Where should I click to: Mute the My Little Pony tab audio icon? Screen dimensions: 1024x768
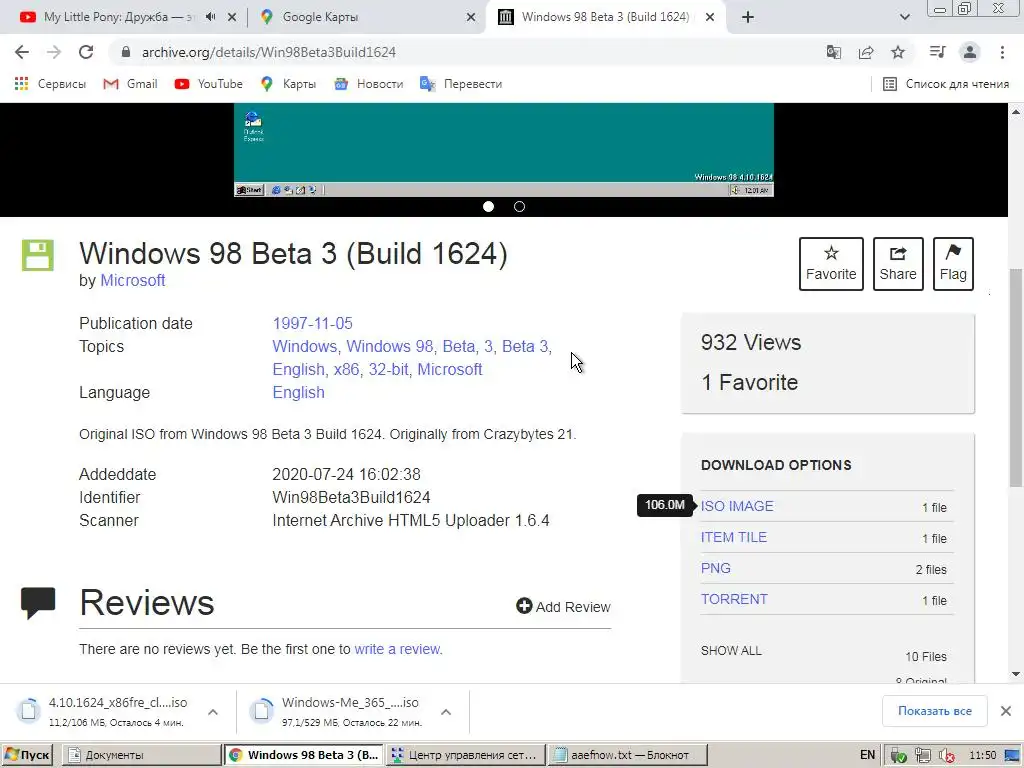[210, 17]
